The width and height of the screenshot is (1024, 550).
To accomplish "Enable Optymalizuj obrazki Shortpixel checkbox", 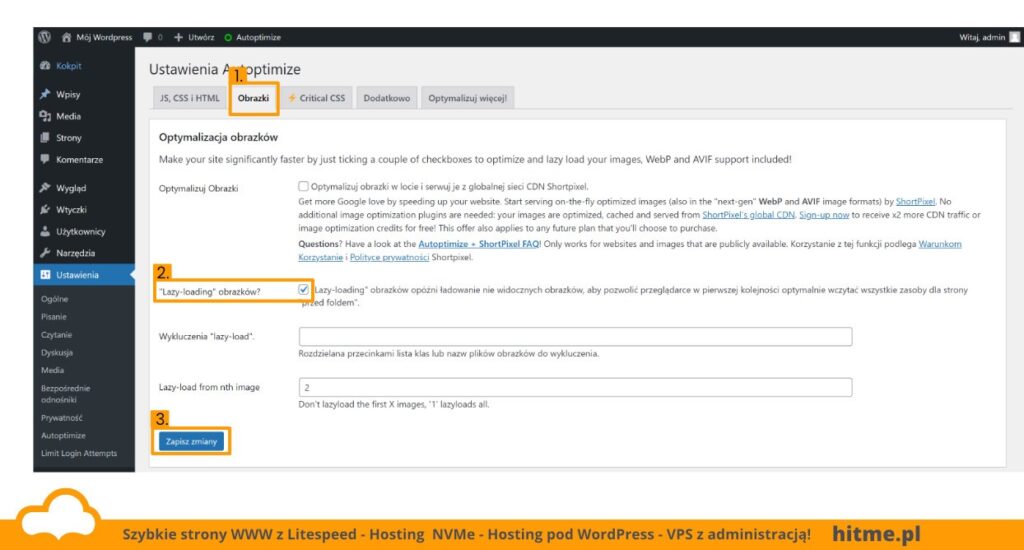I will [x=303, y=186].
